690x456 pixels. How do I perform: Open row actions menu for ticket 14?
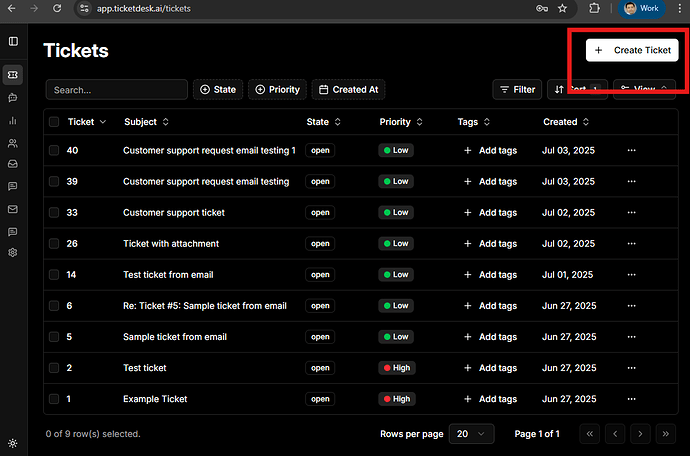pyautogui.click(x=631, y=275)
